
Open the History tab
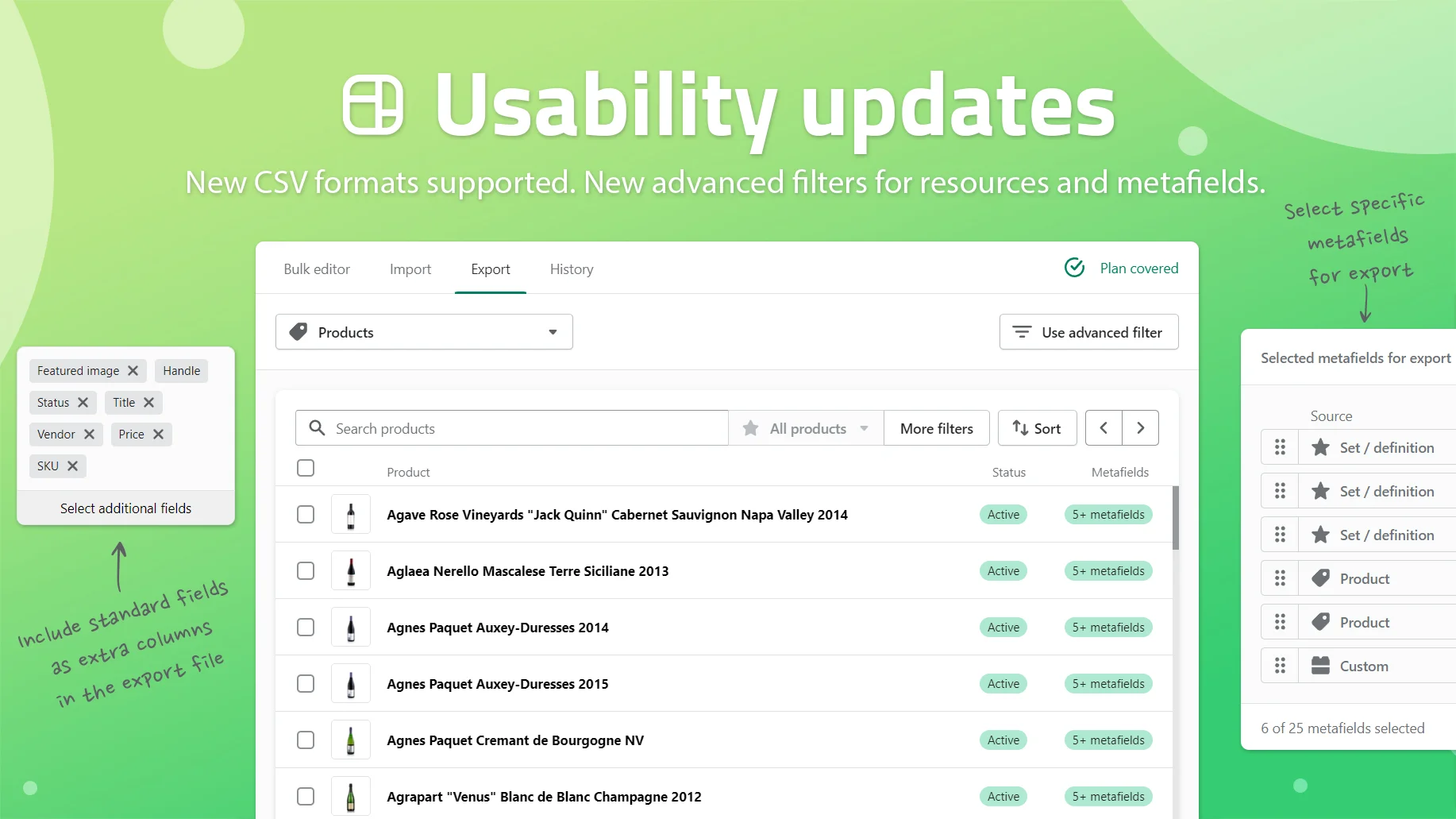pos(572,269)
